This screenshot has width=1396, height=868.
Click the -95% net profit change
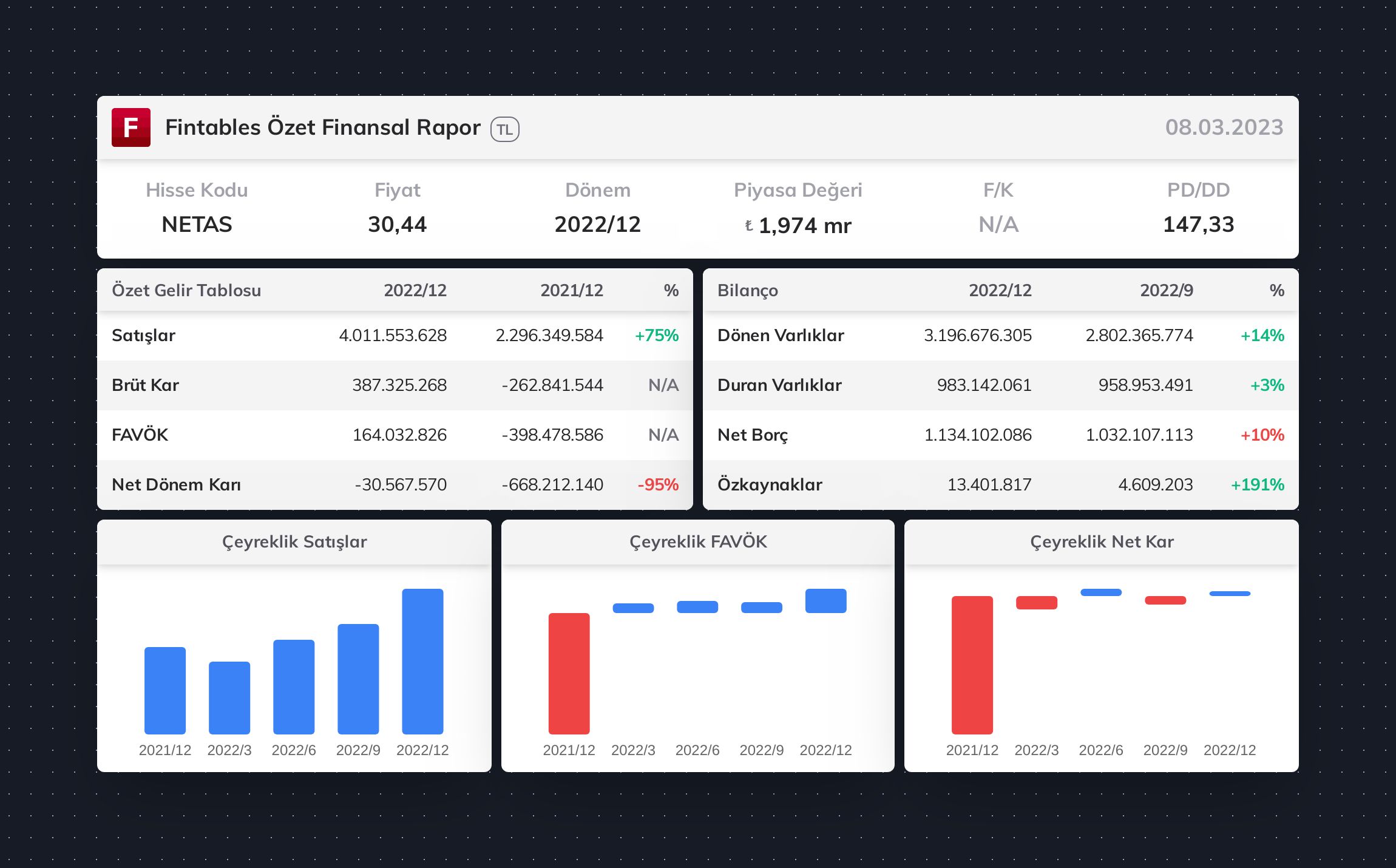click(657, 484)
